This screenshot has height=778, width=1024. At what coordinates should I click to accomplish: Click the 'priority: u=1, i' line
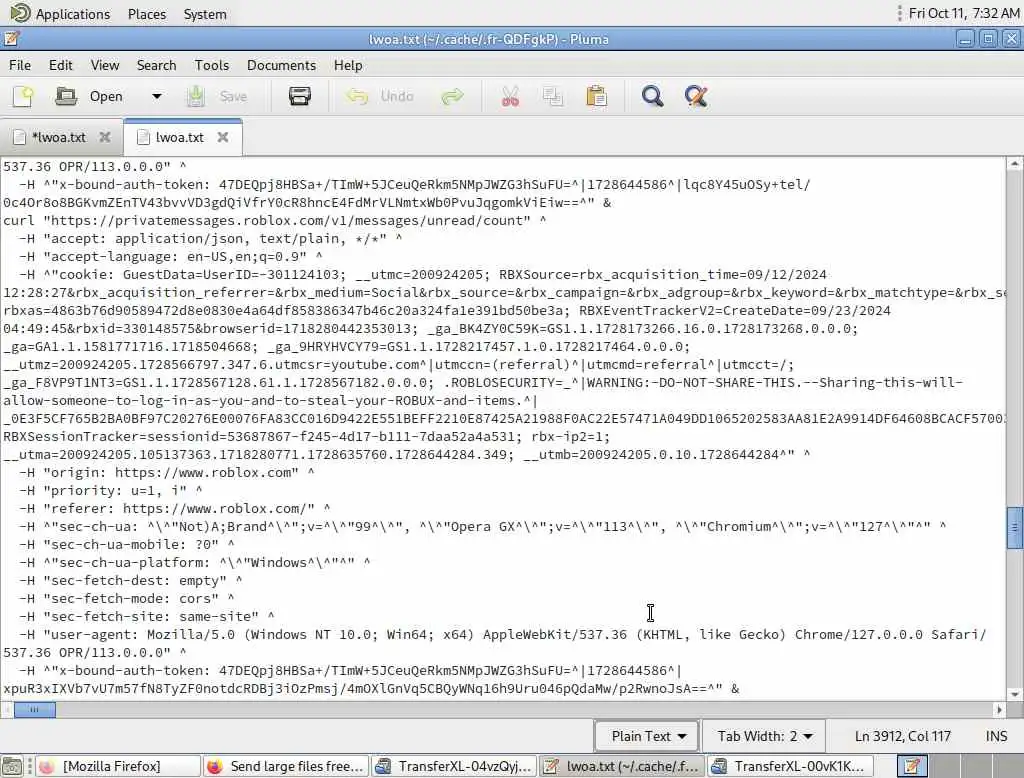pos(110,491)
